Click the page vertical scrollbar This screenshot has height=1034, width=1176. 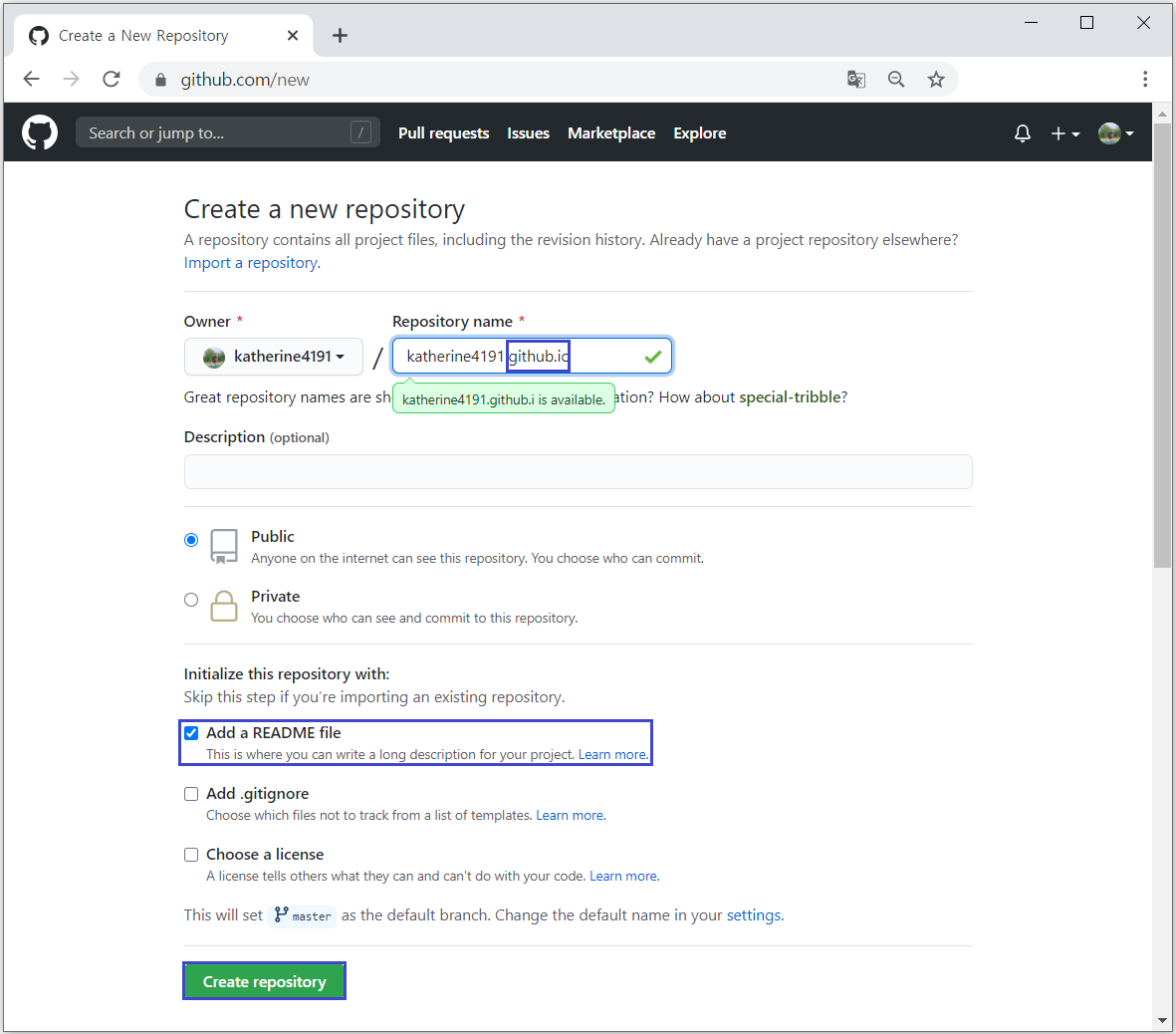point(1162,346)
